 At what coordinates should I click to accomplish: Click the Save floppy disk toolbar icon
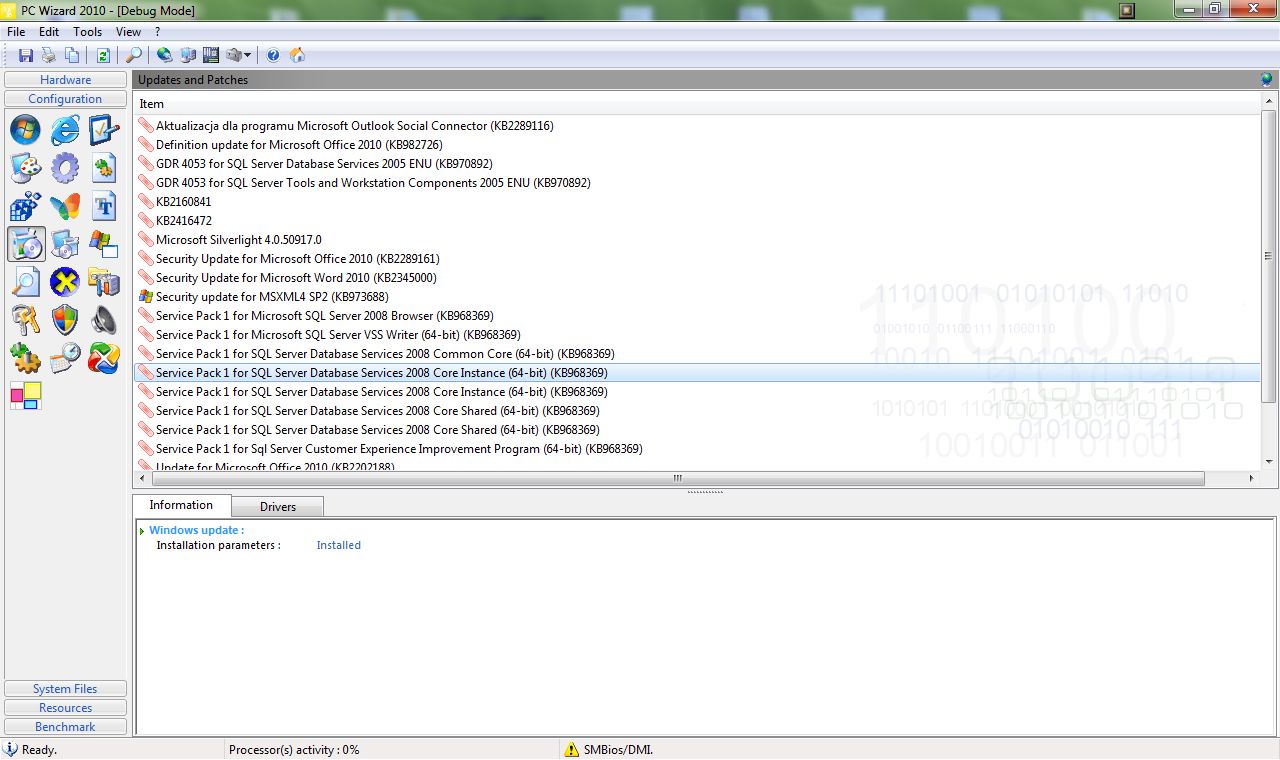click(26, 55)
